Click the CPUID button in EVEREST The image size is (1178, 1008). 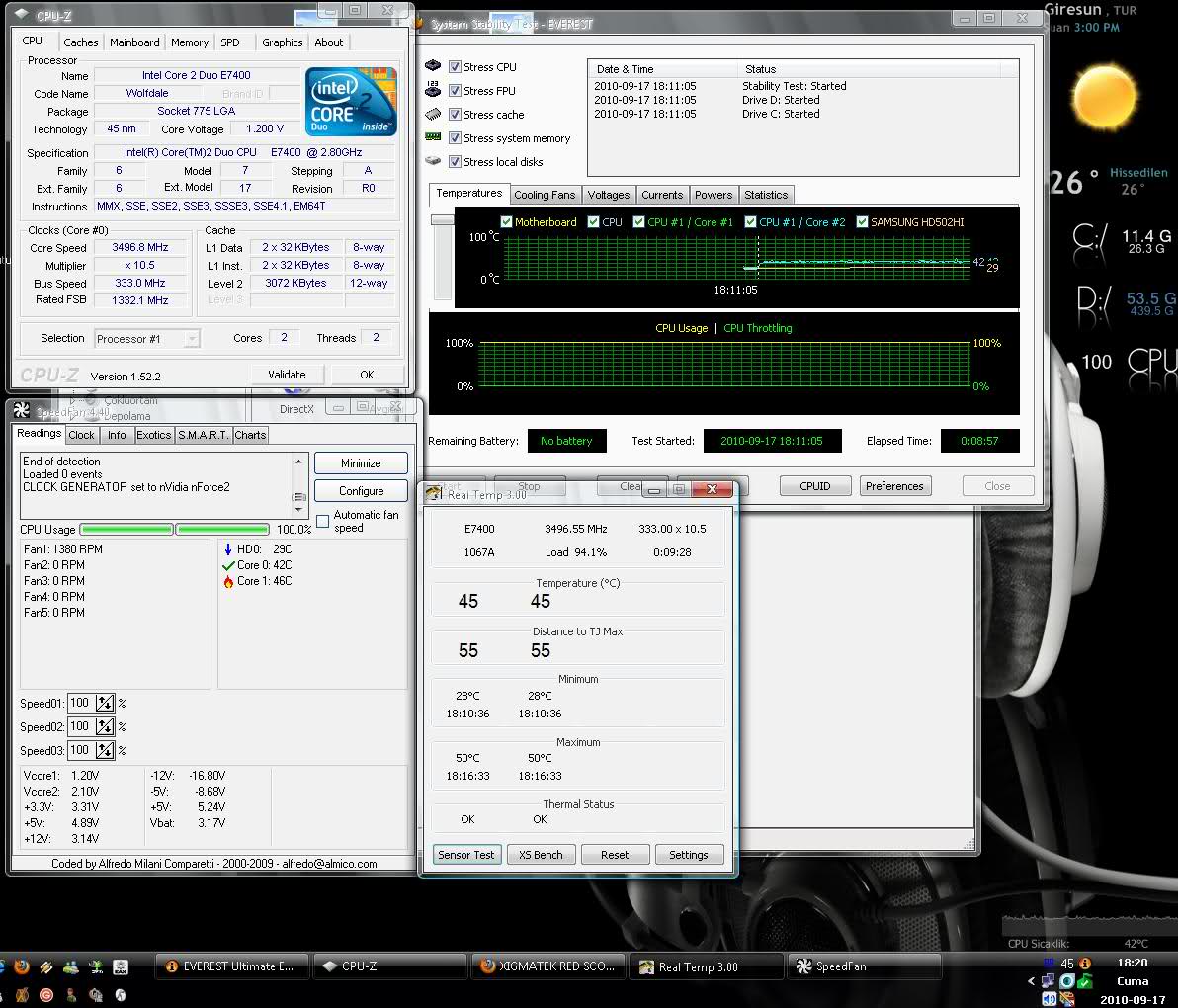click(x=815, y=486)
